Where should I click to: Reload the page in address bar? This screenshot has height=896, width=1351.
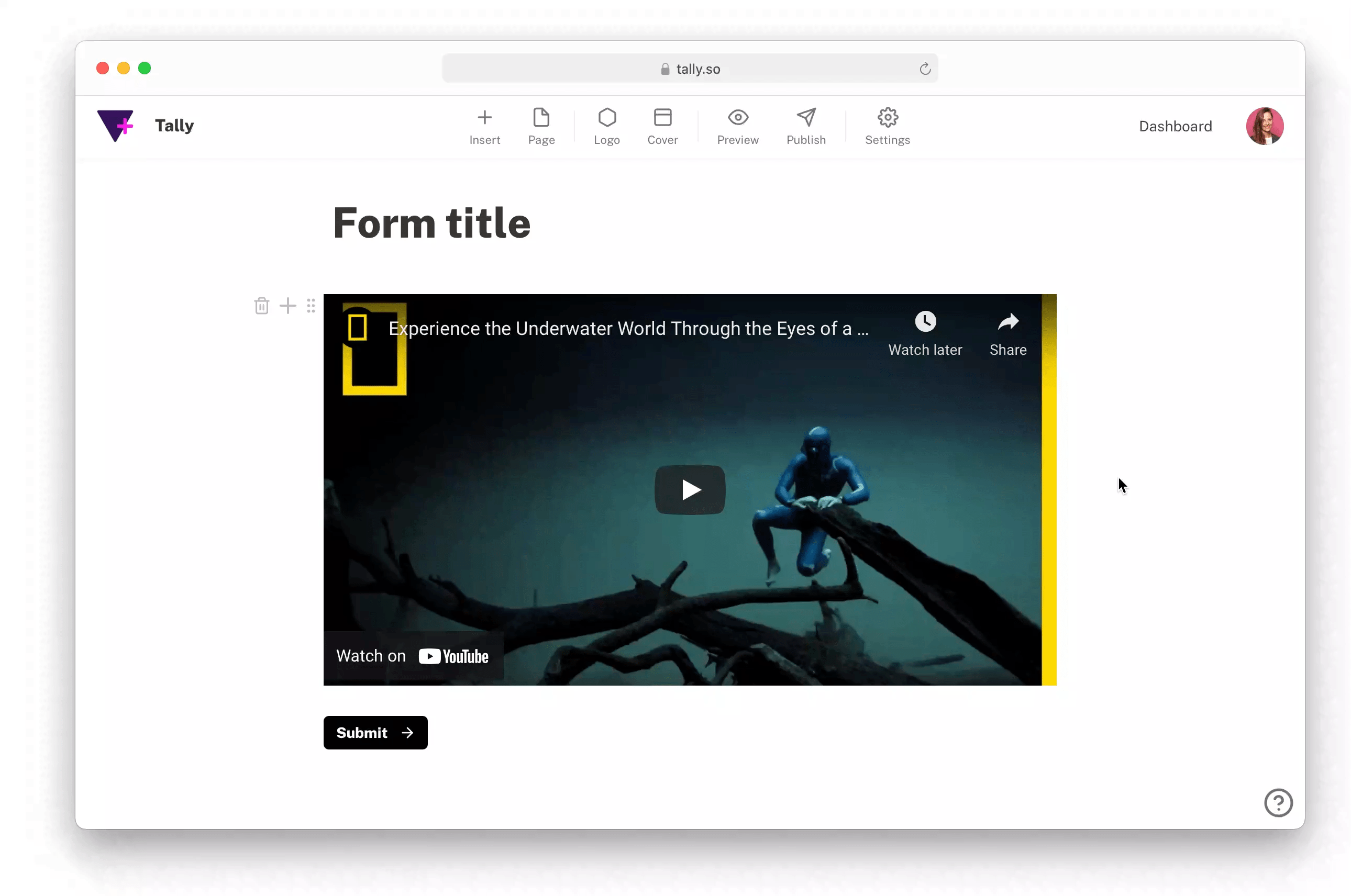(924, 69)
